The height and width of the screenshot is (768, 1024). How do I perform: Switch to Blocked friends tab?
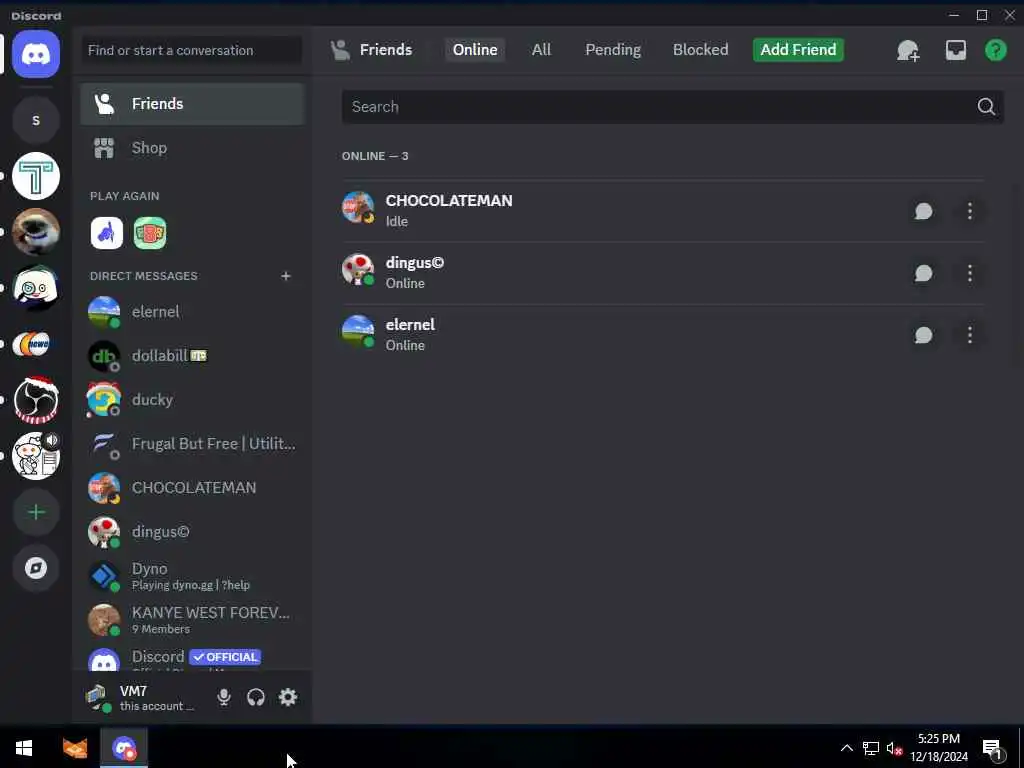click(x=700, y=50)
